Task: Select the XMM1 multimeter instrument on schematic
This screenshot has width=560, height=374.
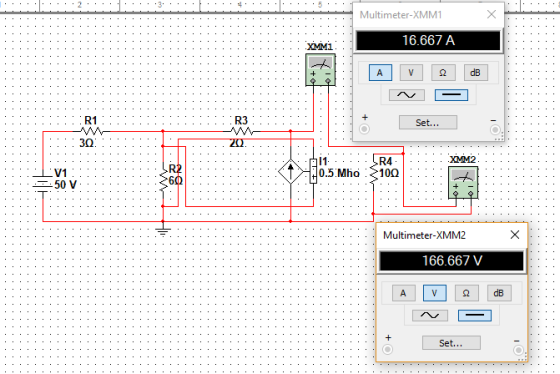Action: click(x=320, y=69)
